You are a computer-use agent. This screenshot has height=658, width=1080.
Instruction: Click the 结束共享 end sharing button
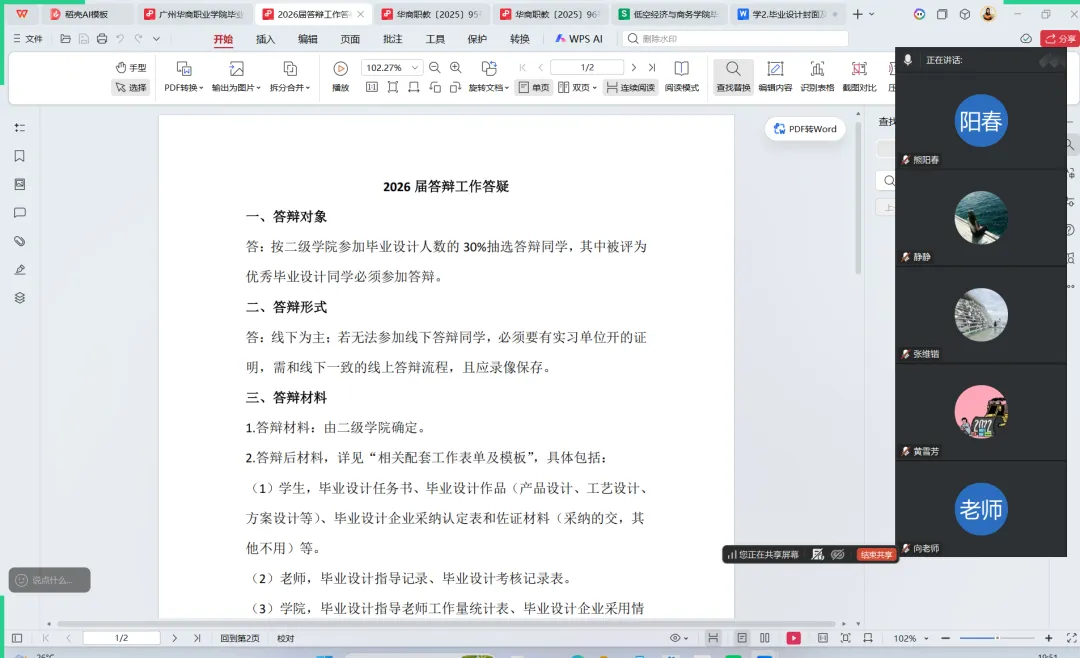876,553
